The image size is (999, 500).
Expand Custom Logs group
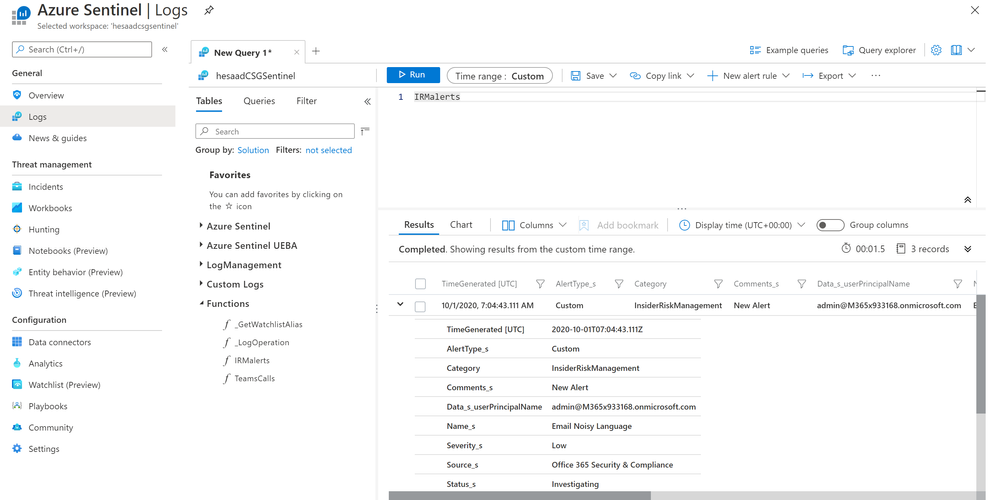pos(201,284)
